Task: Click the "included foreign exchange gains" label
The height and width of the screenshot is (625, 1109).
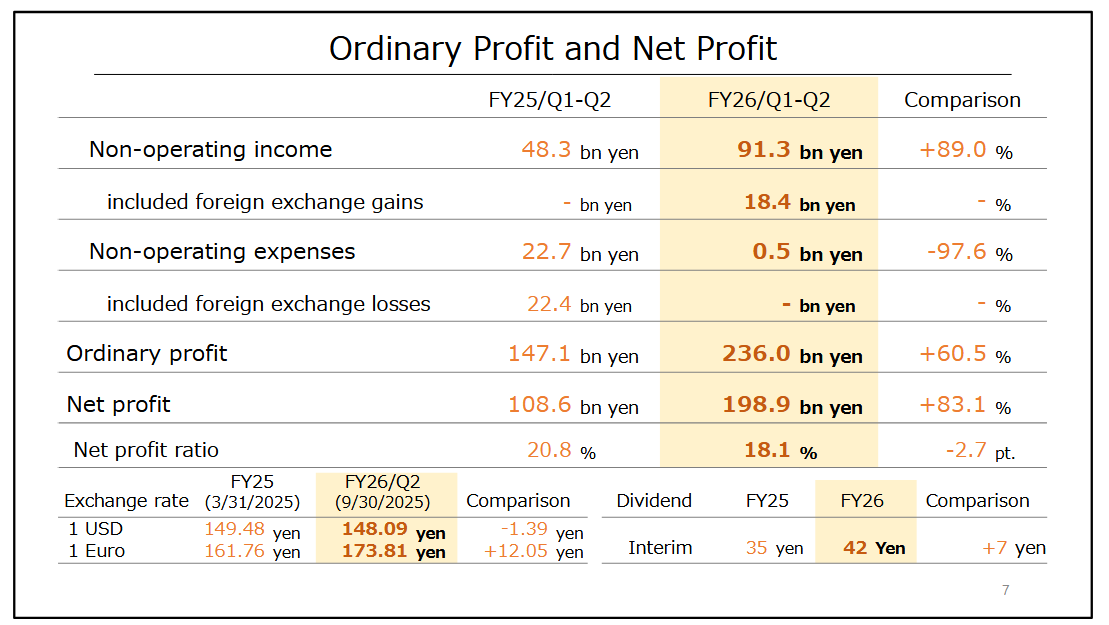Action: coord(265,202)
